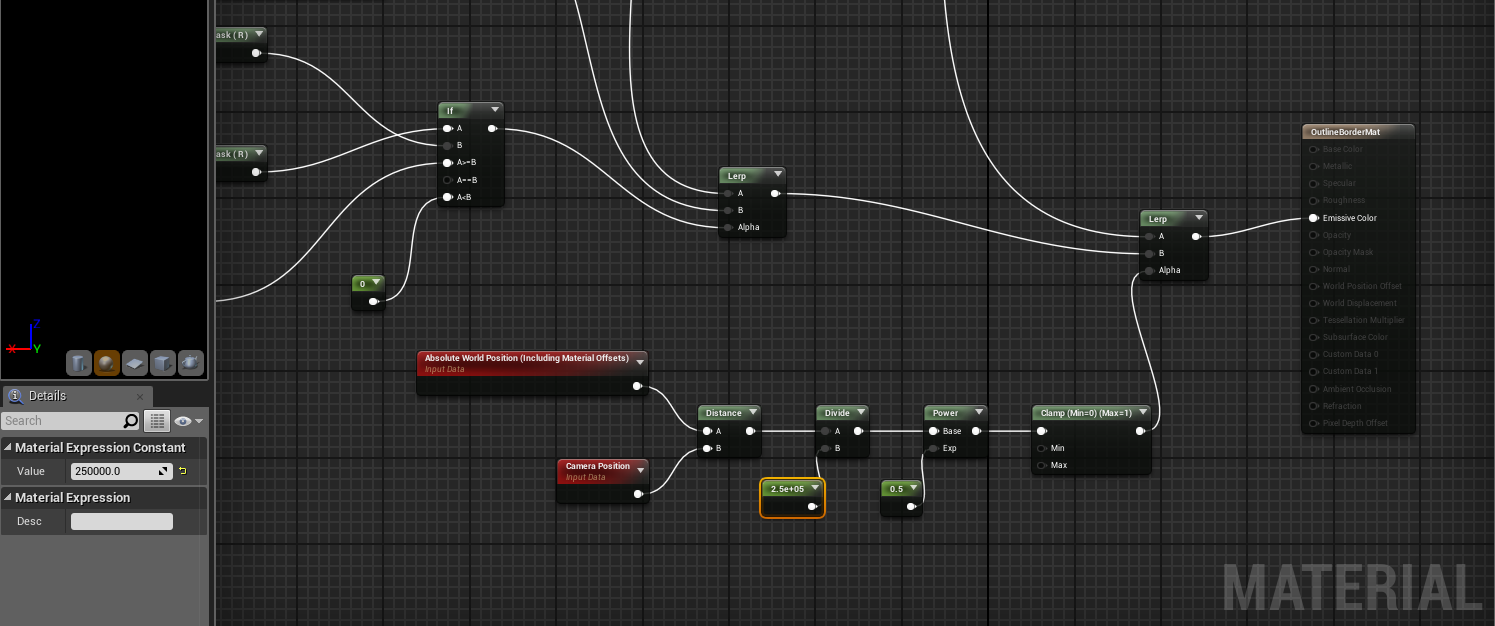1495x626 pixels.
Task: Switch preview to the sphere mesh
Action: point(107,363)
